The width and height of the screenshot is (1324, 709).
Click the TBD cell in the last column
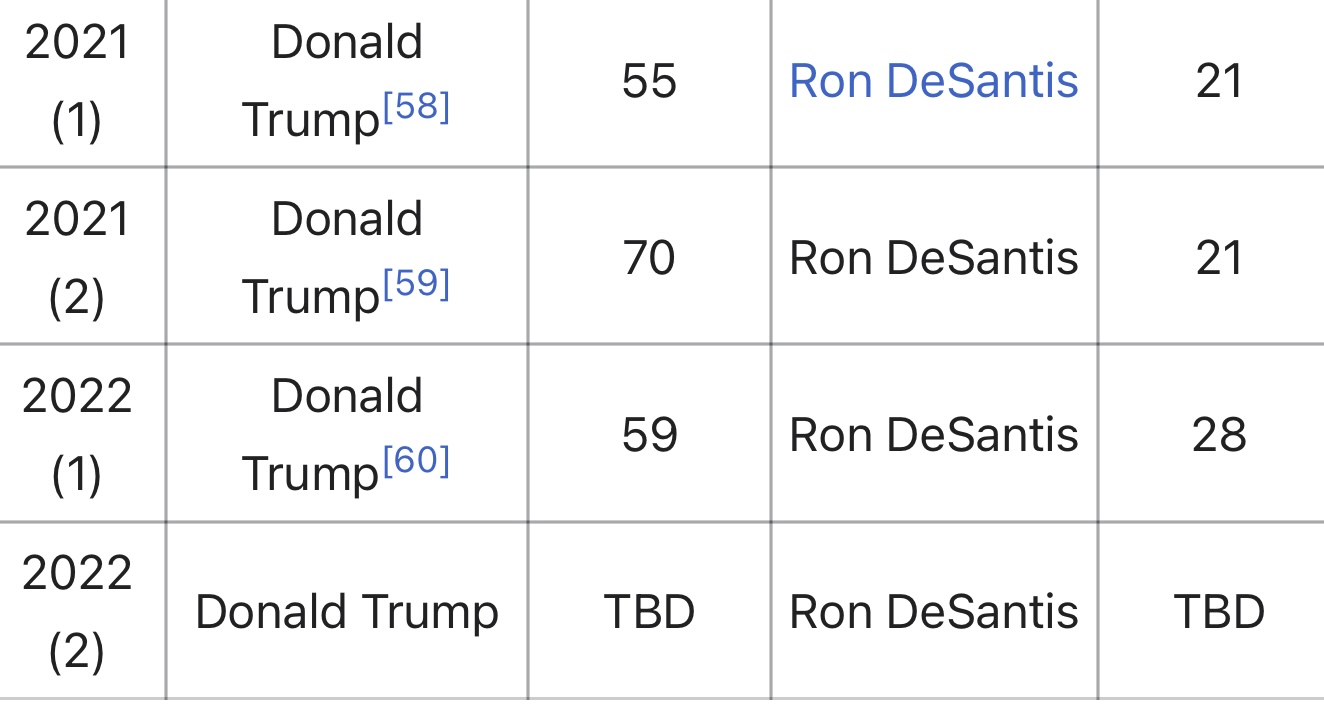1219,612
